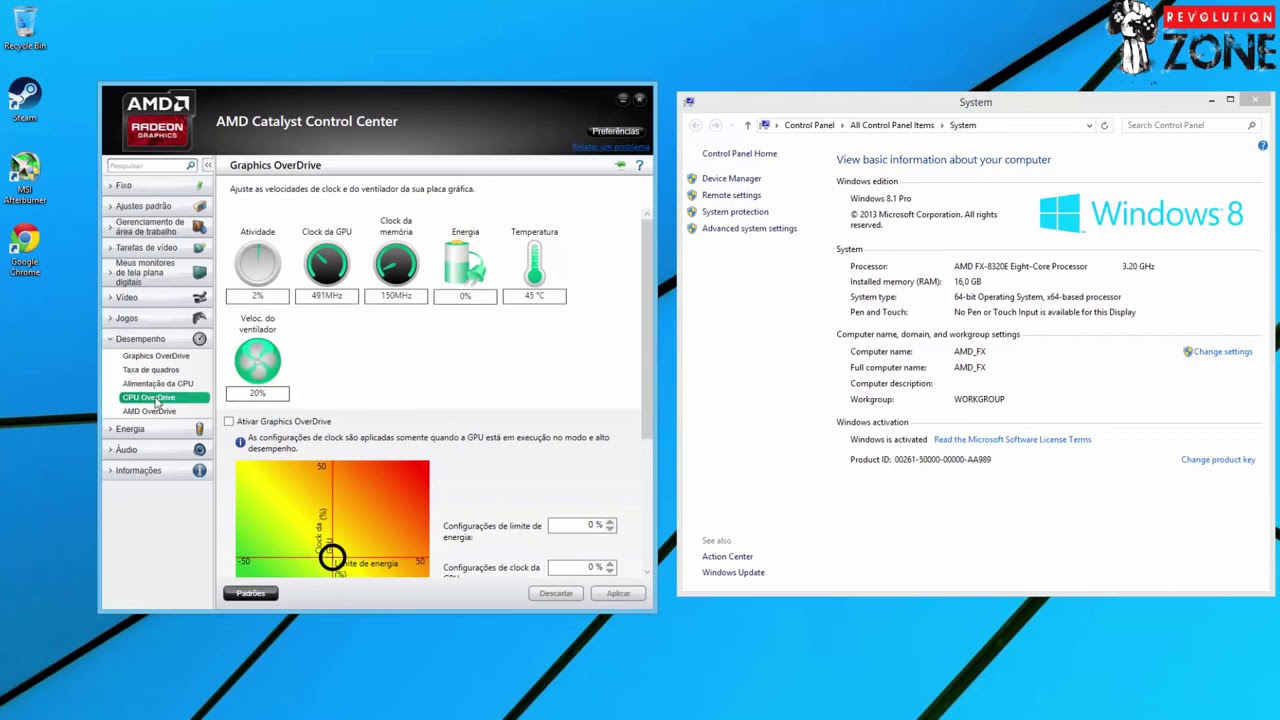This screenshot has height=720, width=1280.
Task: Launch Steam from the desktop
Action: point(25,100)
